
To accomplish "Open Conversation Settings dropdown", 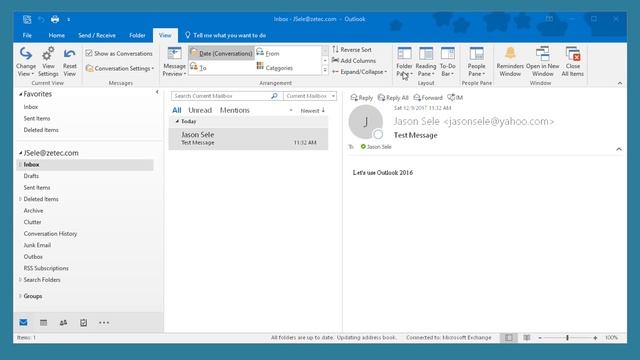I will (x=120, y=69).
